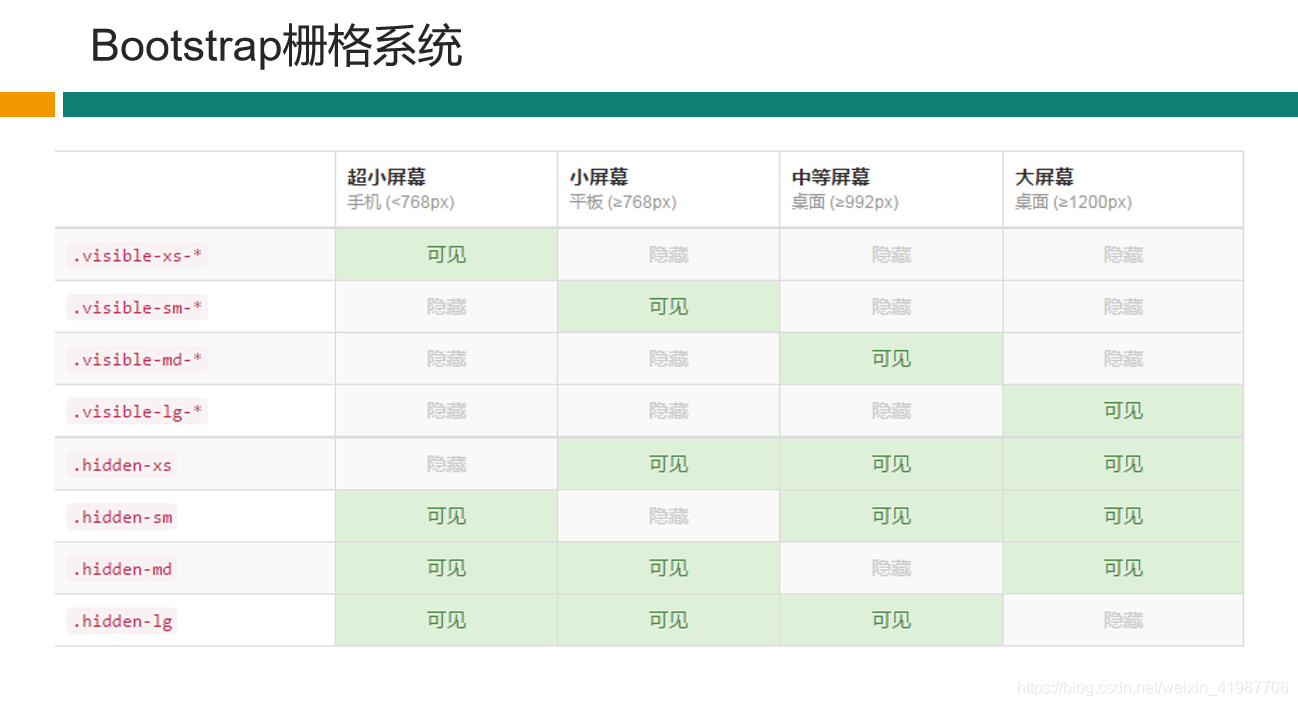Click "可见" under 中等屏幕 in .hidden-xs row

(x=891, y=464)
